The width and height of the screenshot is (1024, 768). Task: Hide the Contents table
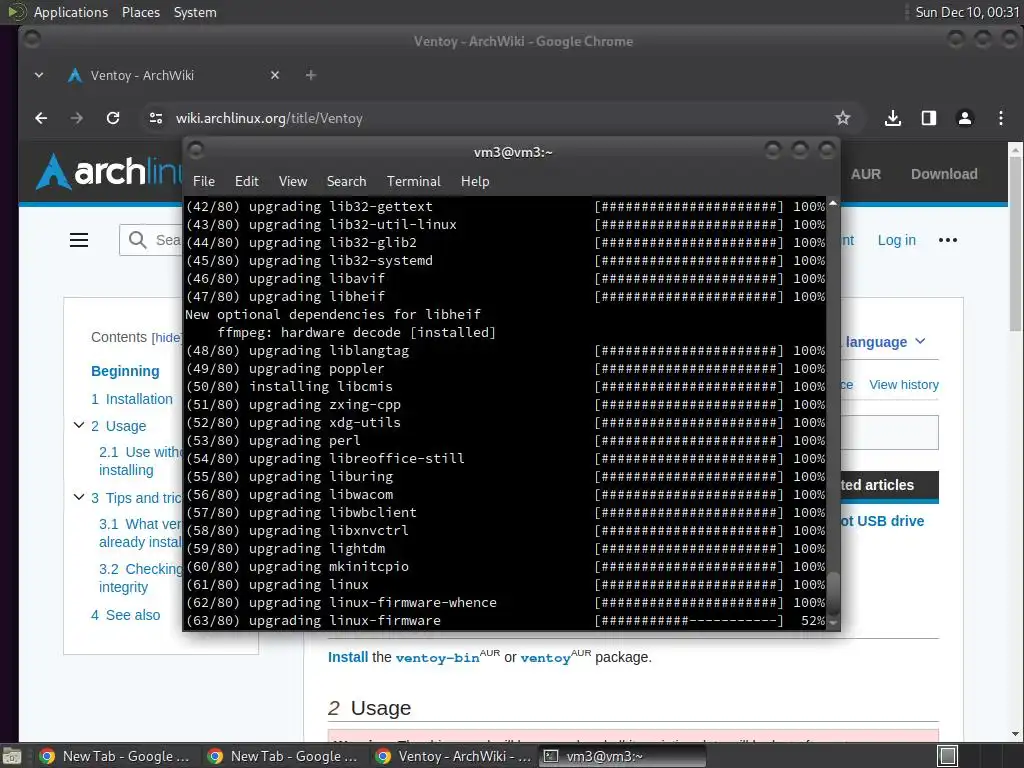(167, 338)
